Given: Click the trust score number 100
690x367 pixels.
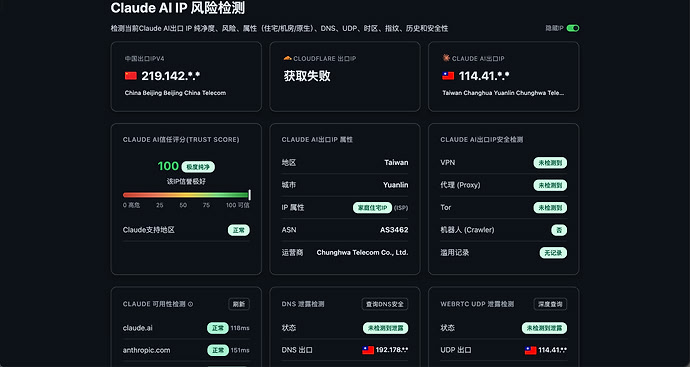Looking at the screenshot, I should tap(168, 166).
